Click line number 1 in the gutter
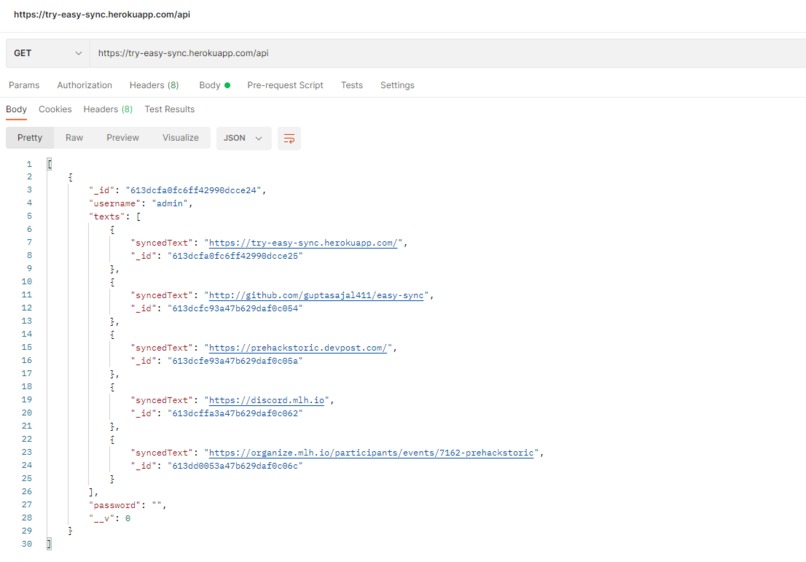 point(29,164)
